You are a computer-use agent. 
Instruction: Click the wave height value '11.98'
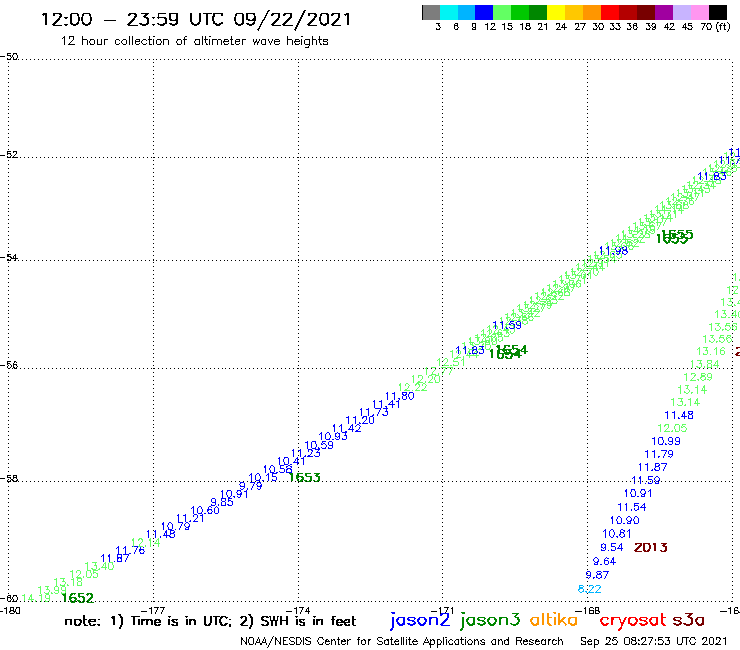tap(614, 251)
